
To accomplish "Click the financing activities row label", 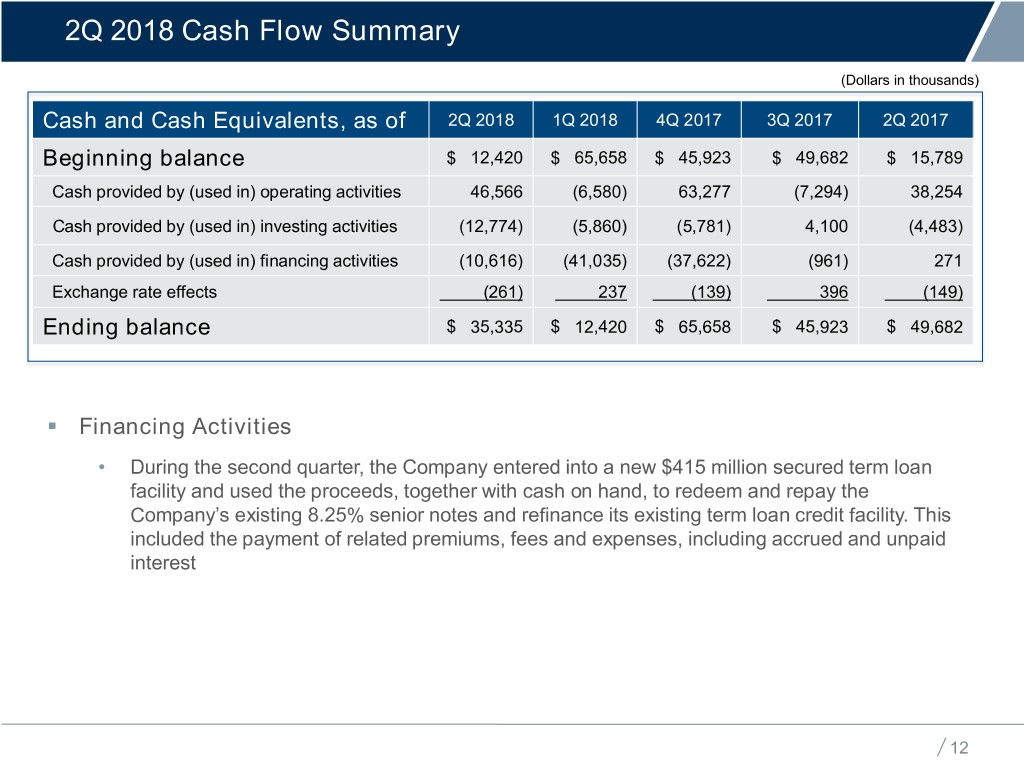I will (x=224, y=261).
